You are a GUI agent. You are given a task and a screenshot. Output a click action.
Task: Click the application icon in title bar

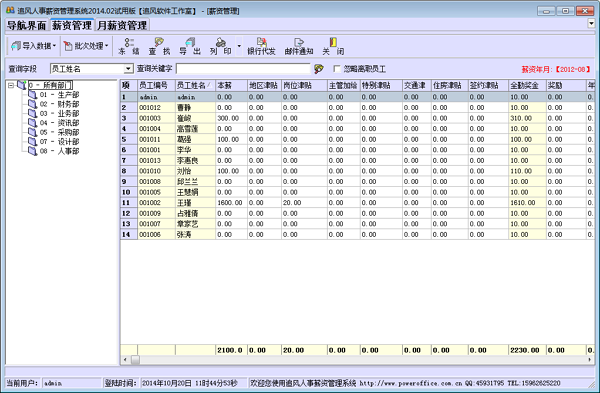(x=10, y=10)
